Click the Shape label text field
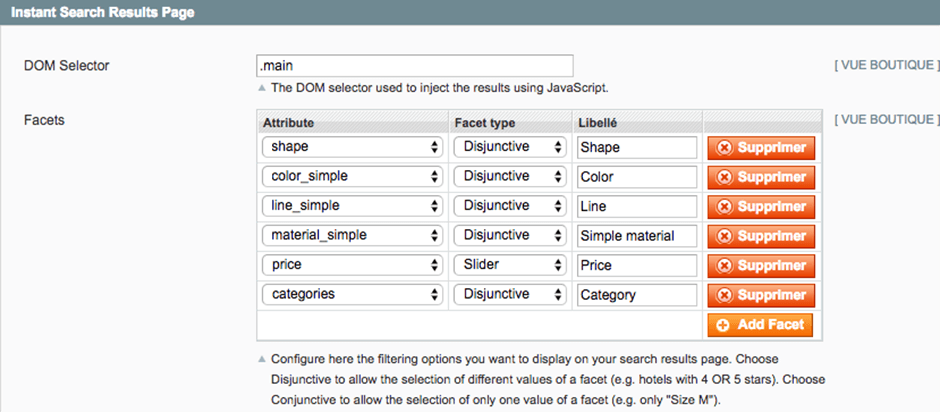The width and height of the screenshot is (940, 412). [637, 148]
